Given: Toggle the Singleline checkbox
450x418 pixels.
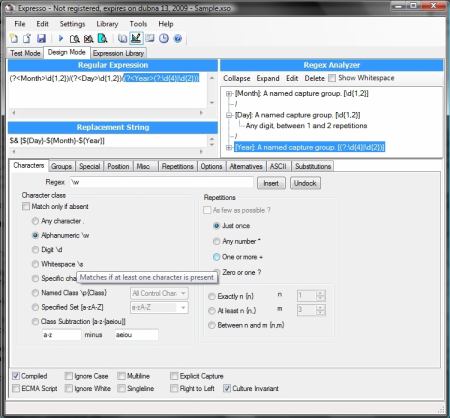Looking at the screenshot, I should (121, 388).
